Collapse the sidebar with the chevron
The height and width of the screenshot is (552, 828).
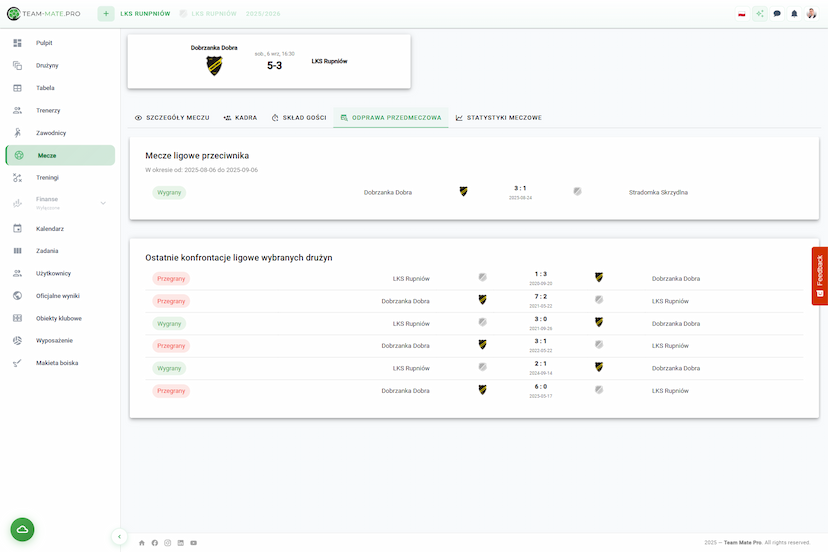click(x=119, y=537)
